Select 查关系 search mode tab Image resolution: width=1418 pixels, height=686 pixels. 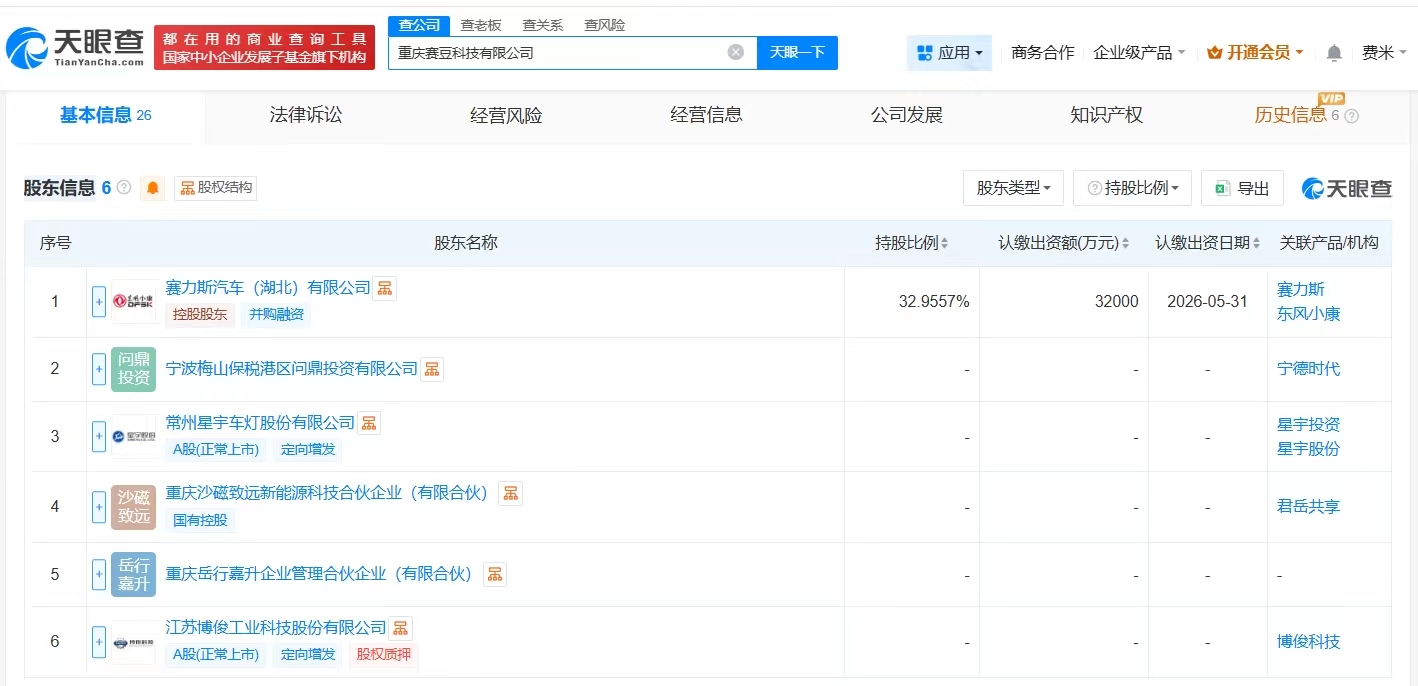click(x=543, y=25)
